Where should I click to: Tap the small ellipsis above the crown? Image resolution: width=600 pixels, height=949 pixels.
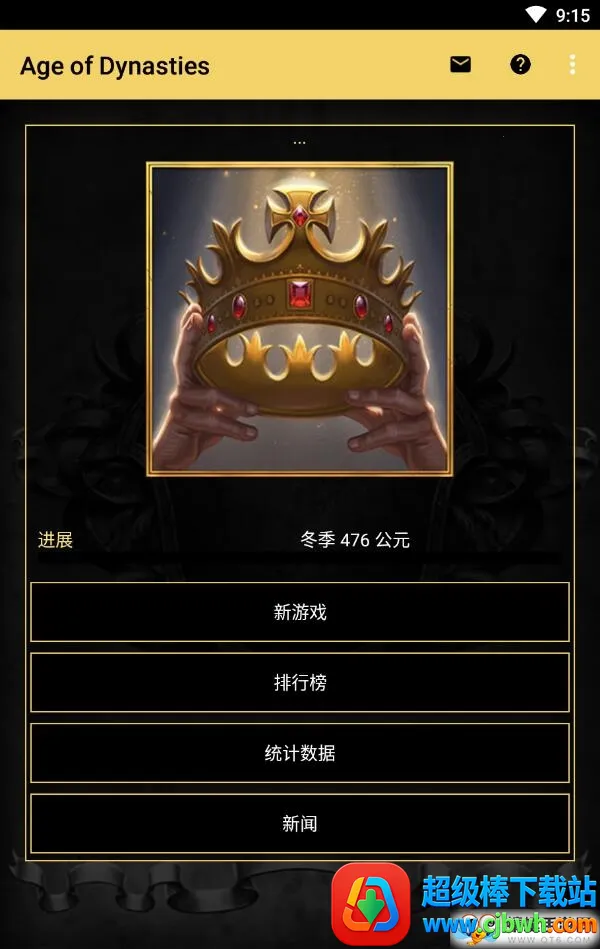tap(299, 143)
